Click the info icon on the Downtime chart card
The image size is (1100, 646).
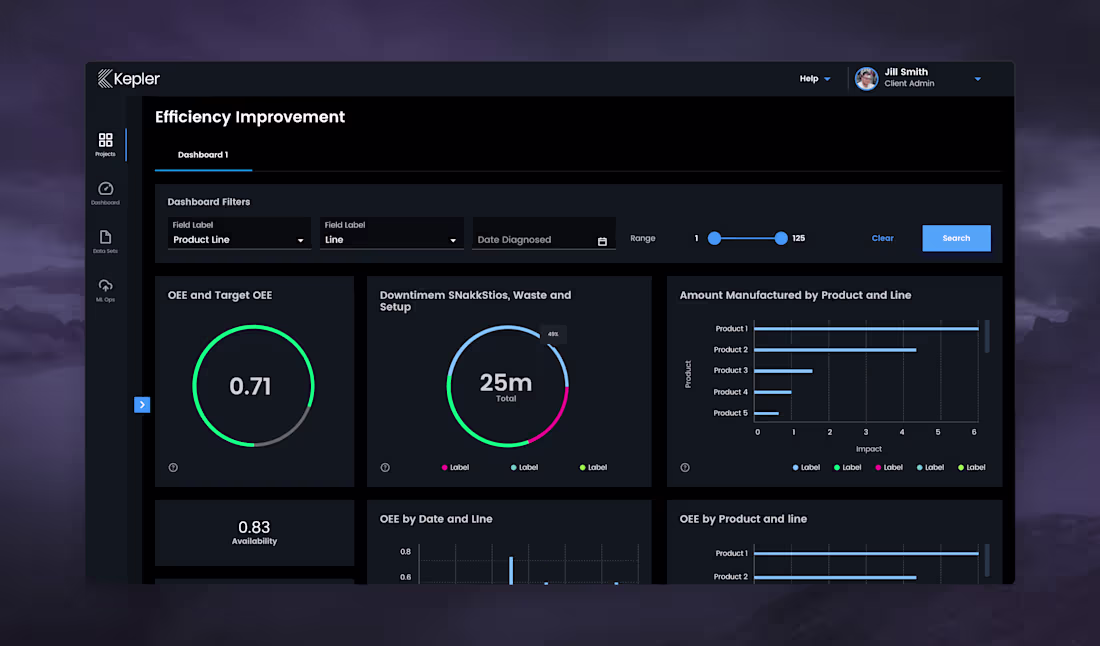point(384,467)
